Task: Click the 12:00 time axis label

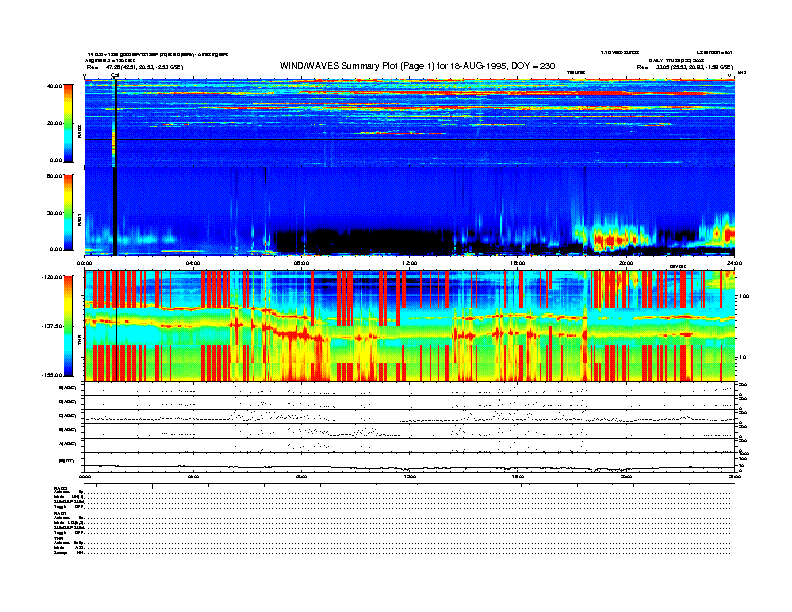Action: [x=409, y=263]
